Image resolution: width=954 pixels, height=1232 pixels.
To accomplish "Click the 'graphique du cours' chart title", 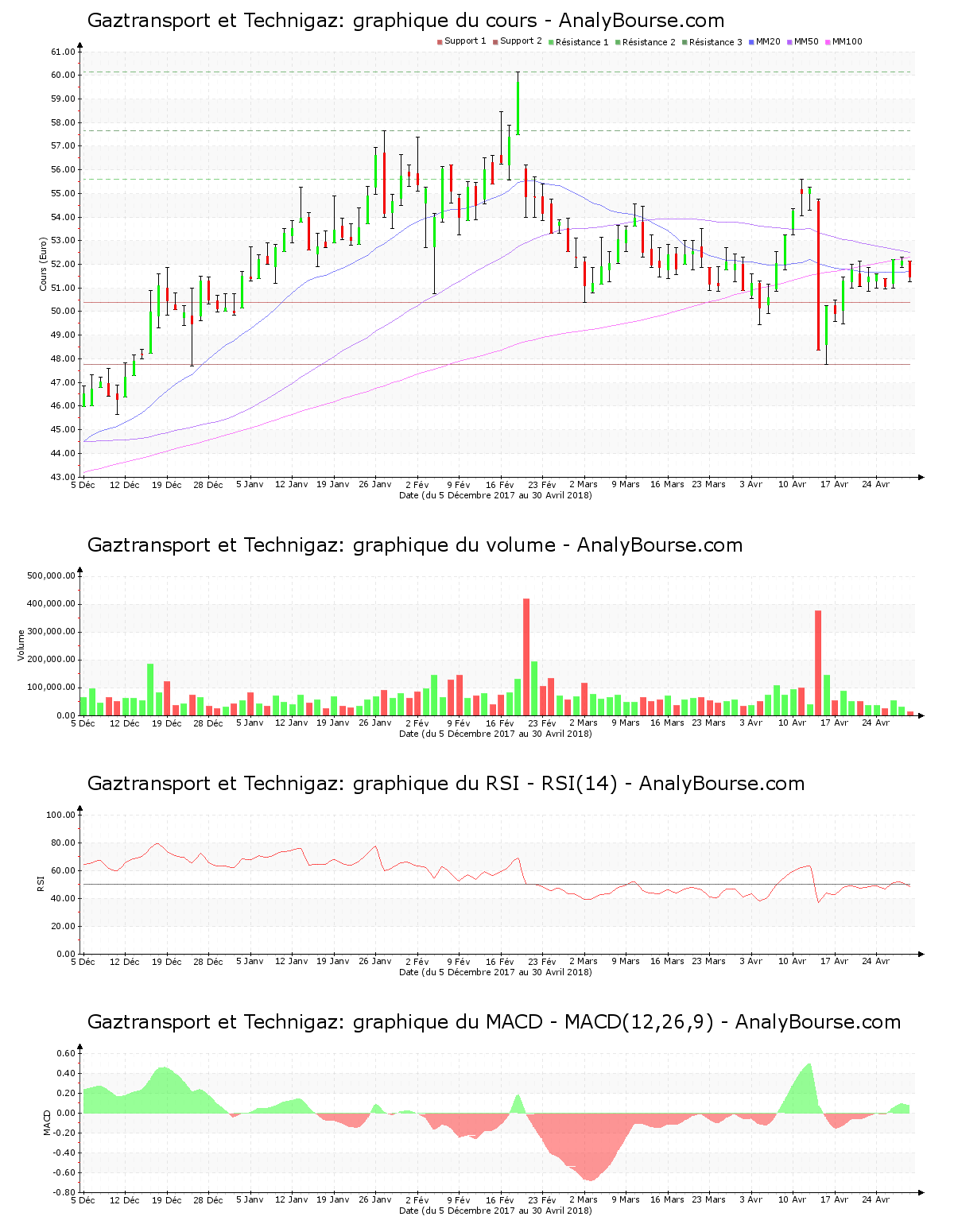I will [405, 21].
